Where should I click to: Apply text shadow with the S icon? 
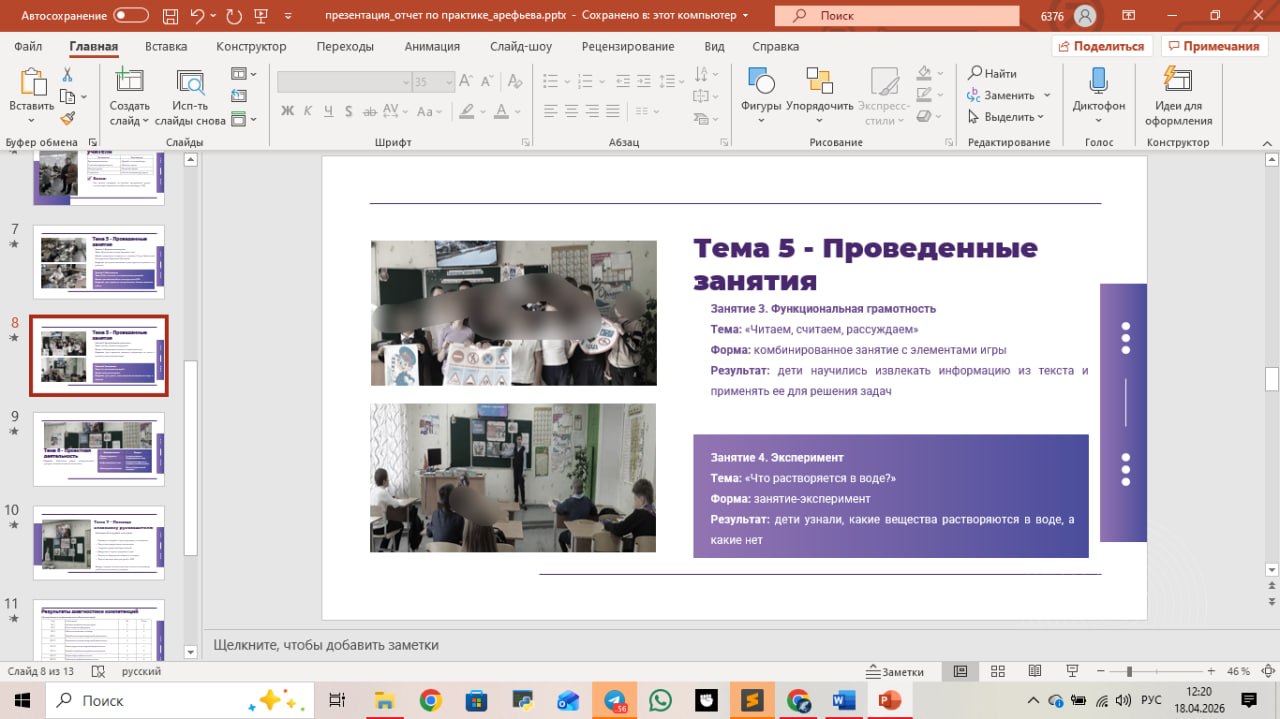click(350, 111)
